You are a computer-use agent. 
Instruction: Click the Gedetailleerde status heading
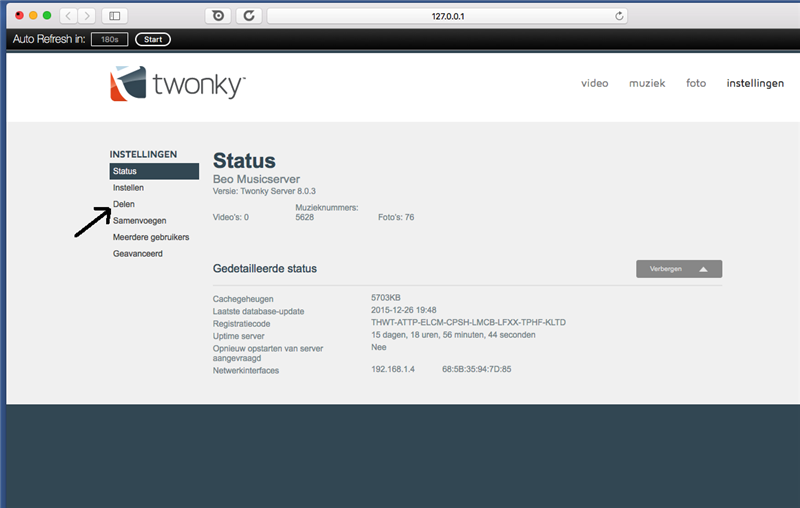[265, 269]
